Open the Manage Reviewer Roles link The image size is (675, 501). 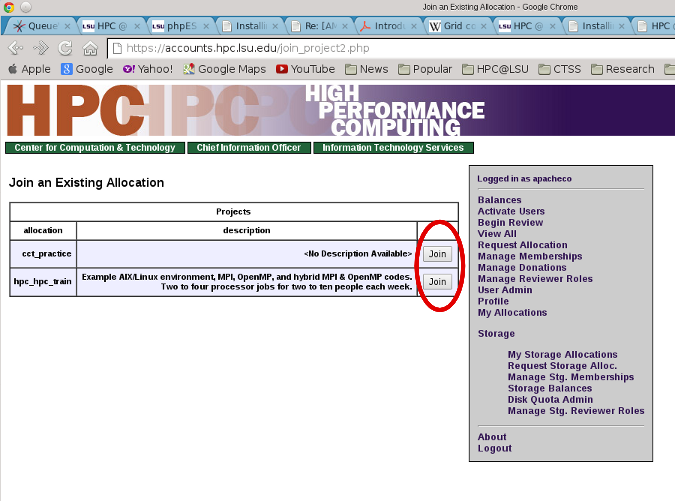(535, 278)
